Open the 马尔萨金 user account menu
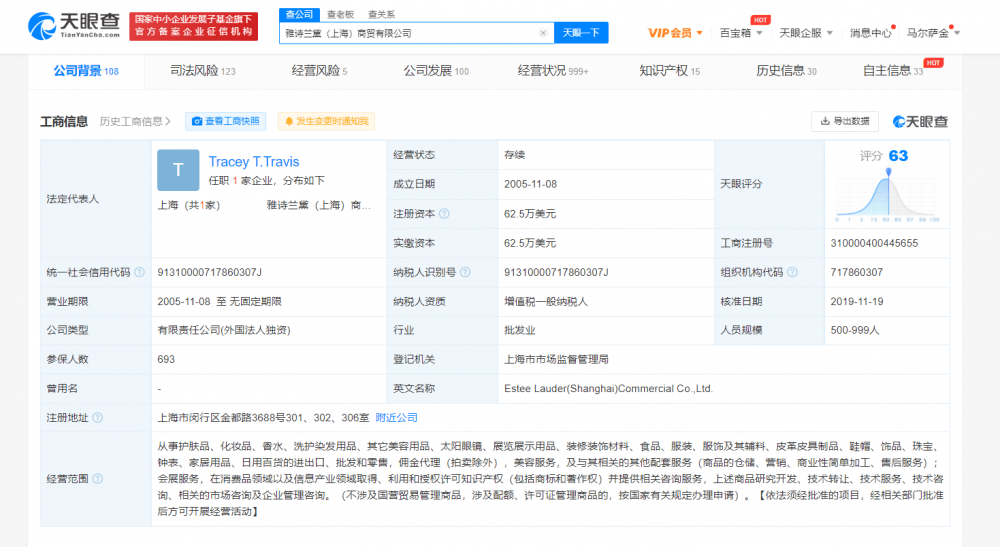1000x547 pixels. tap(932, 33)
